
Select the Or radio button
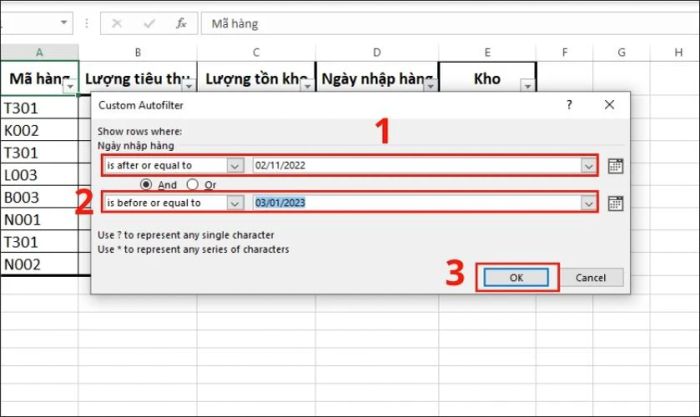192,184
